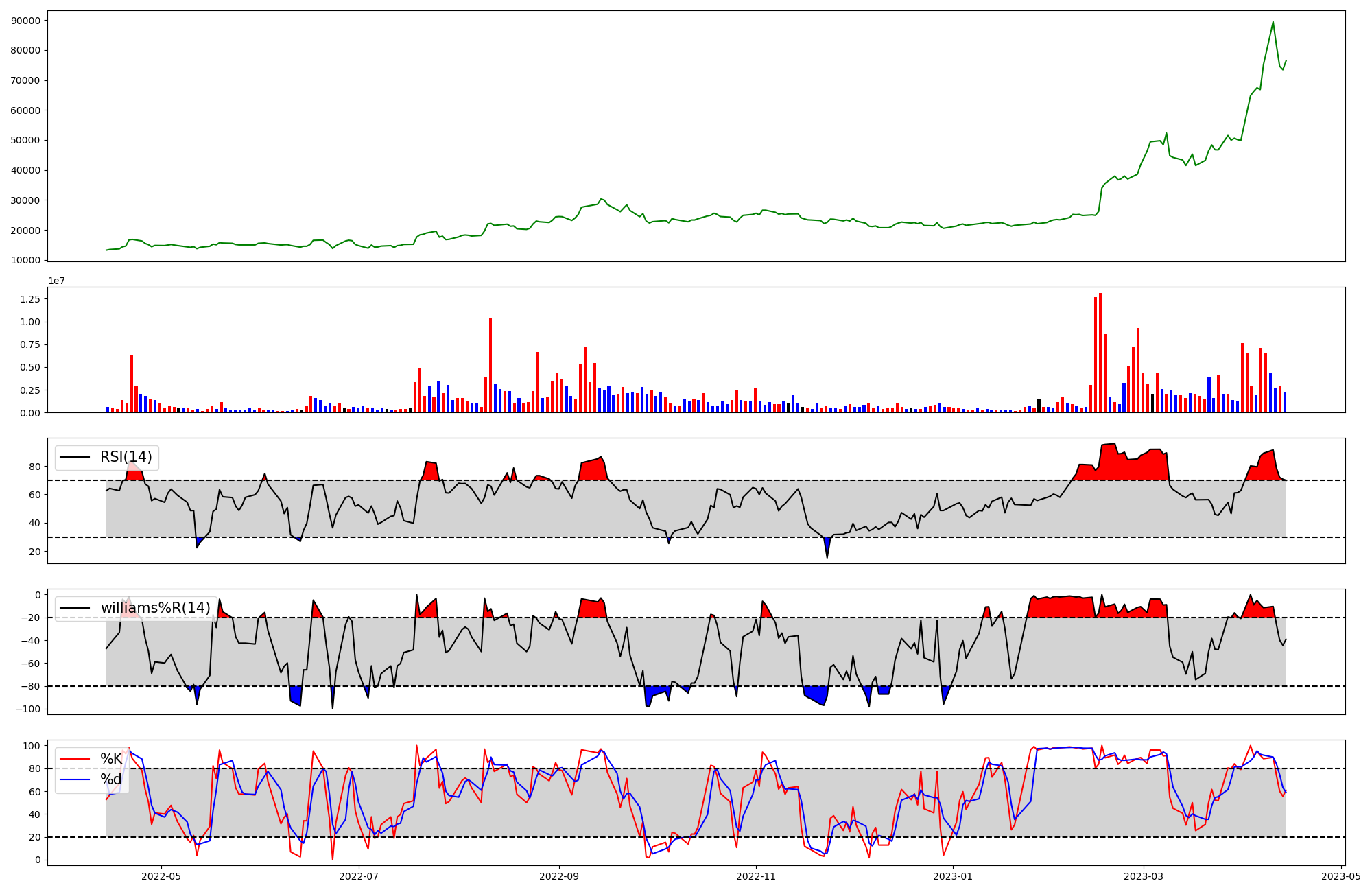This screenshot has height=892, width=1372.
Task: Click the 90000 price axis tick label
Action: (26, 21)
